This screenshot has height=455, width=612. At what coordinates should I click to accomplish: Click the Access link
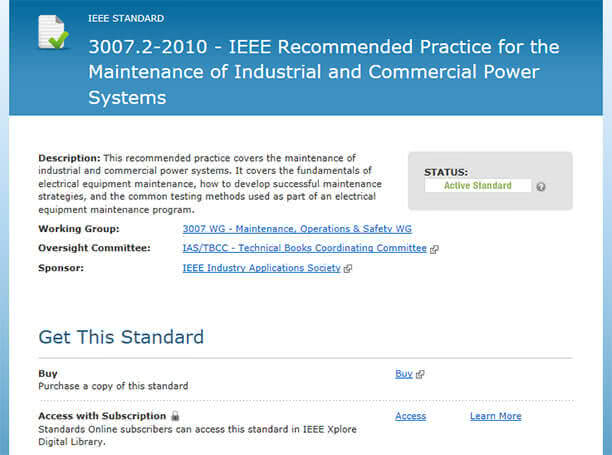click(x=410, y=416)
